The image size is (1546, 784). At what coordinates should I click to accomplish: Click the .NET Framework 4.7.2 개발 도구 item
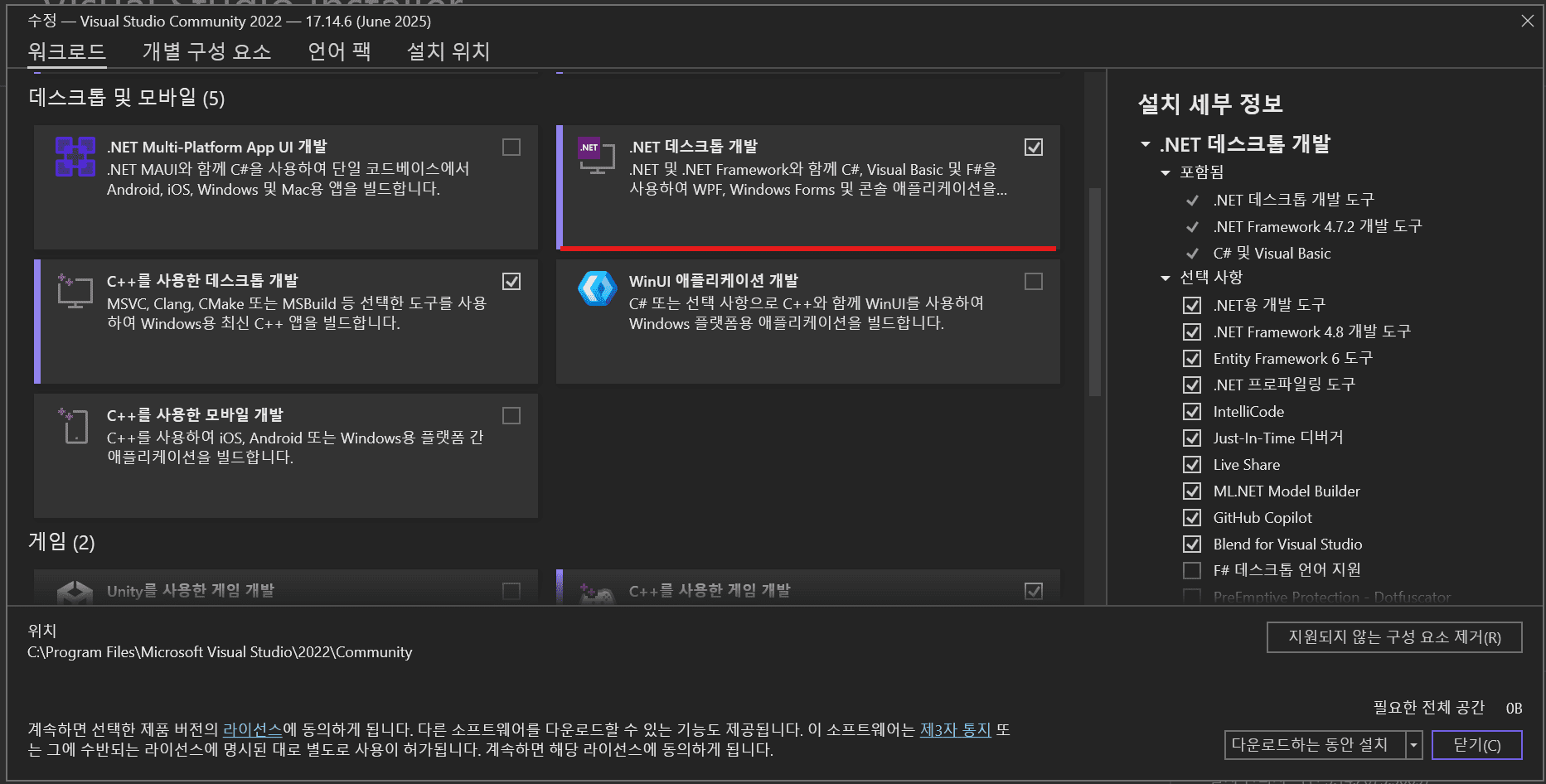1317,226
